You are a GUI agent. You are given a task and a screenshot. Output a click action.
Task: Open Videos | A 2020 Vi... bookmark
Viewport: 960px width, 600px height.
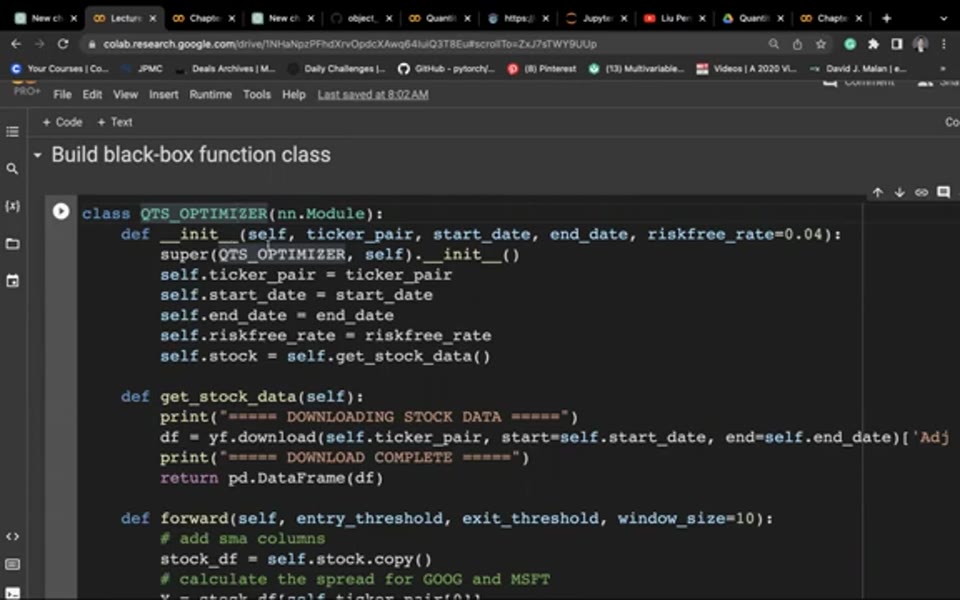747,69
